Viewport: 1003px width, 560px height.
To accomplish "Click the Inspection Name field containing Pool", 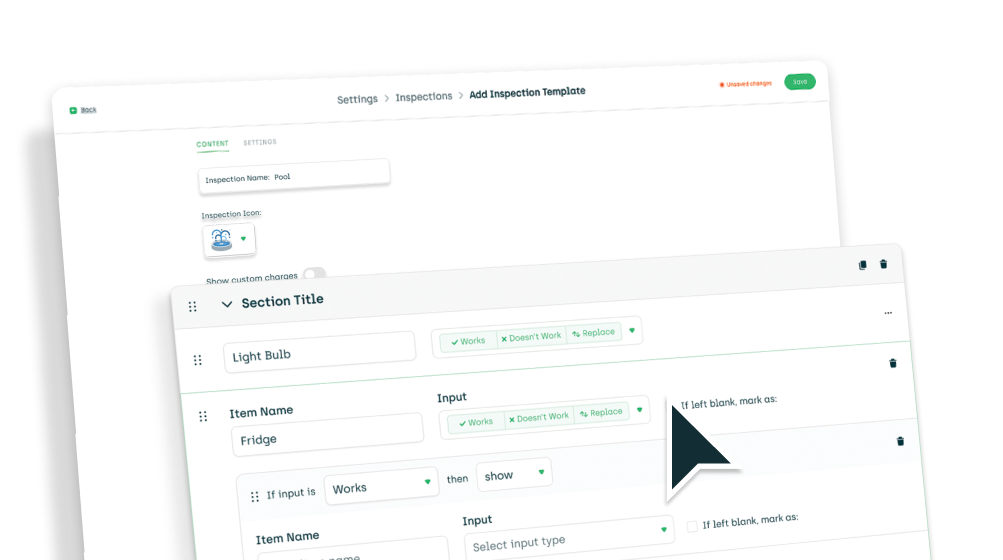I will 294,177.
